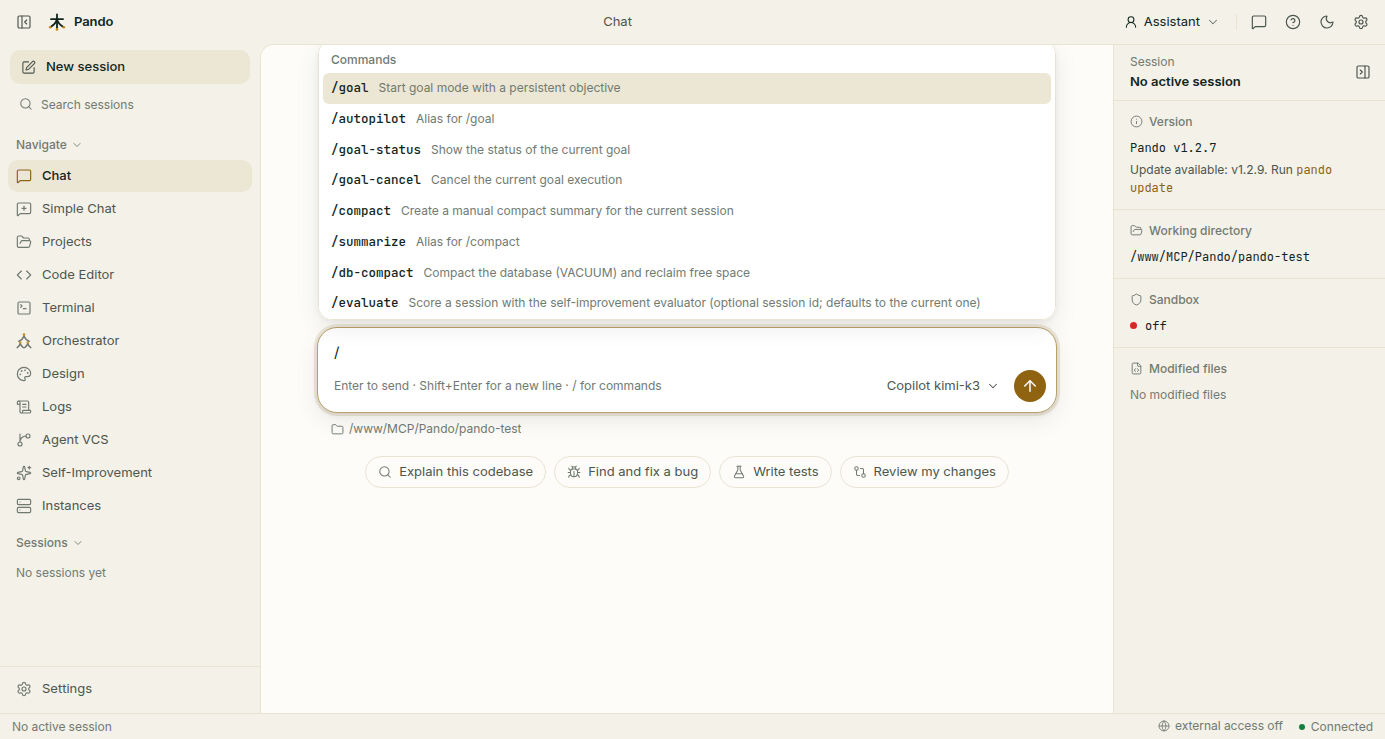This screenshot has height=739, width=1385.
Task: Click the external access off status
Action: (1220, 727)
